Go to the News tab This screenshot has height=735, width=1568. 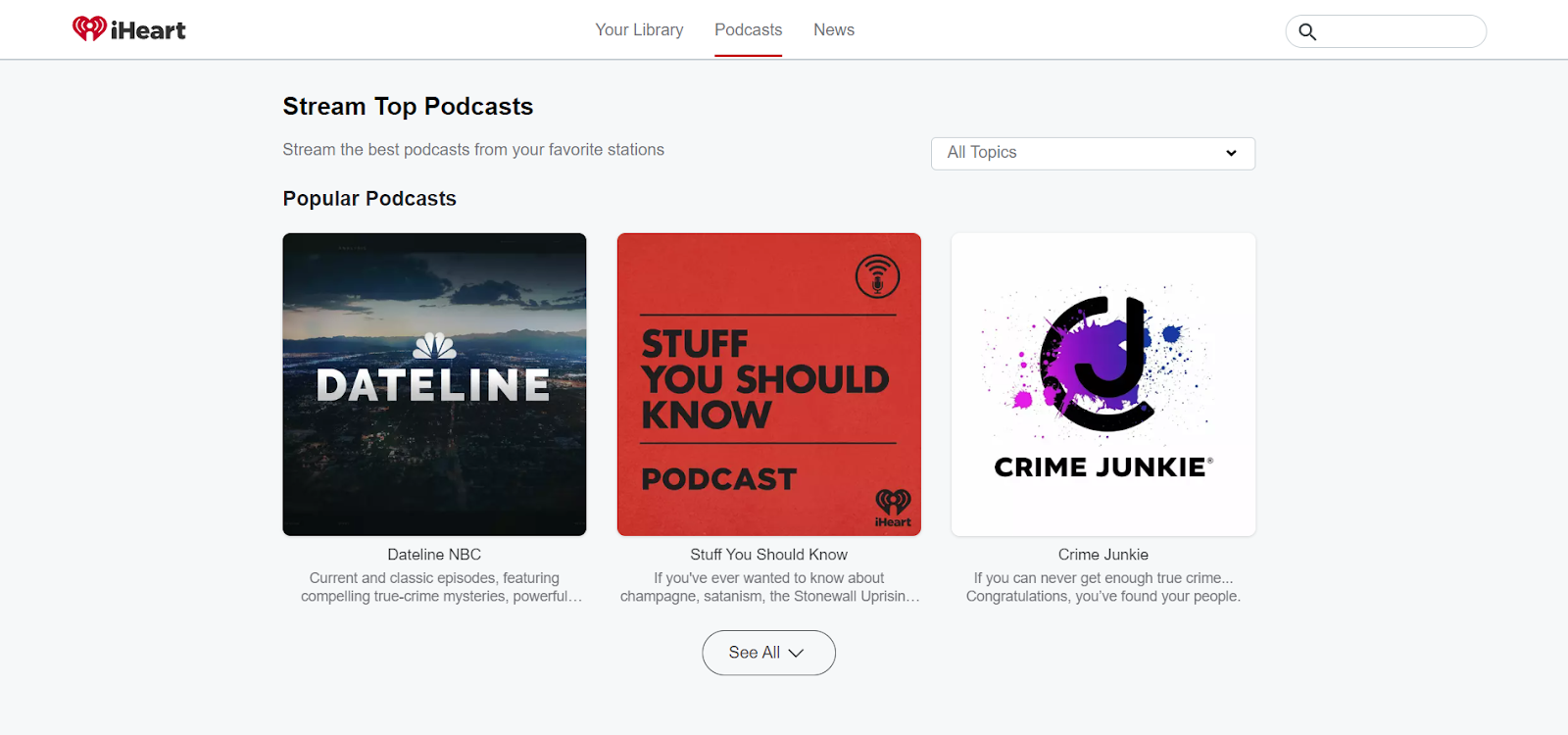point(834,29)
